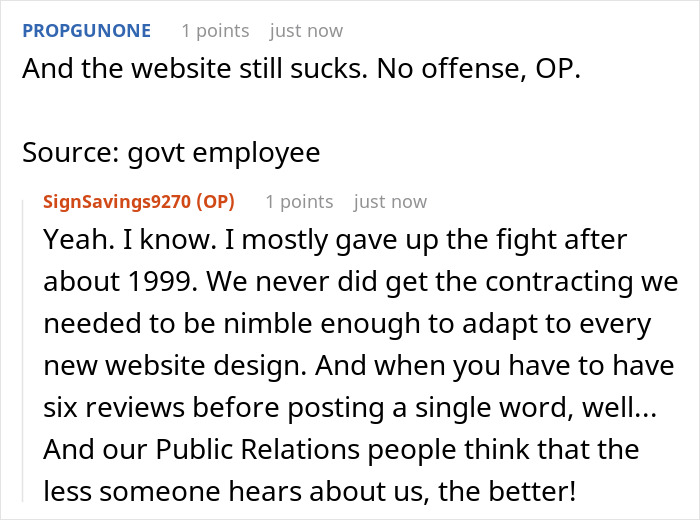Click the "Source: govt employee" line
This screenshot has height=520, width=700.
click(171, 152)
